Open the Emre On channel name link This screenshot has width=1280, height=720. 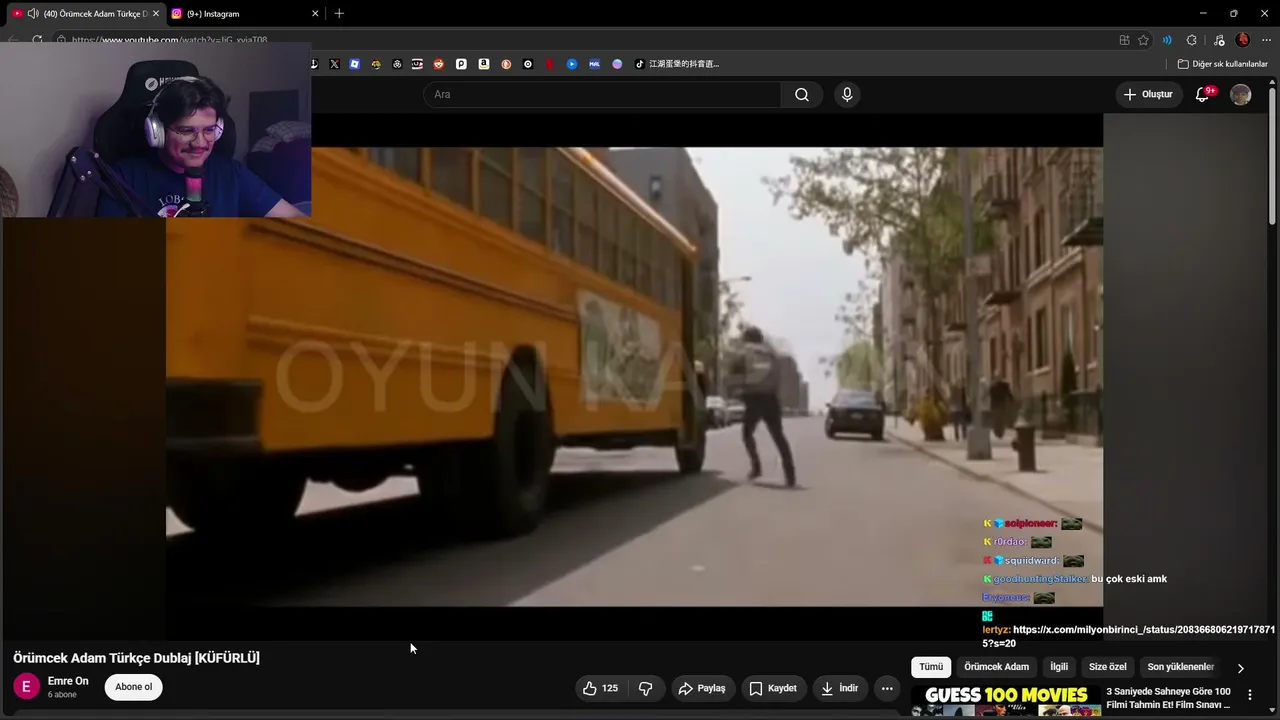point(68,681)
